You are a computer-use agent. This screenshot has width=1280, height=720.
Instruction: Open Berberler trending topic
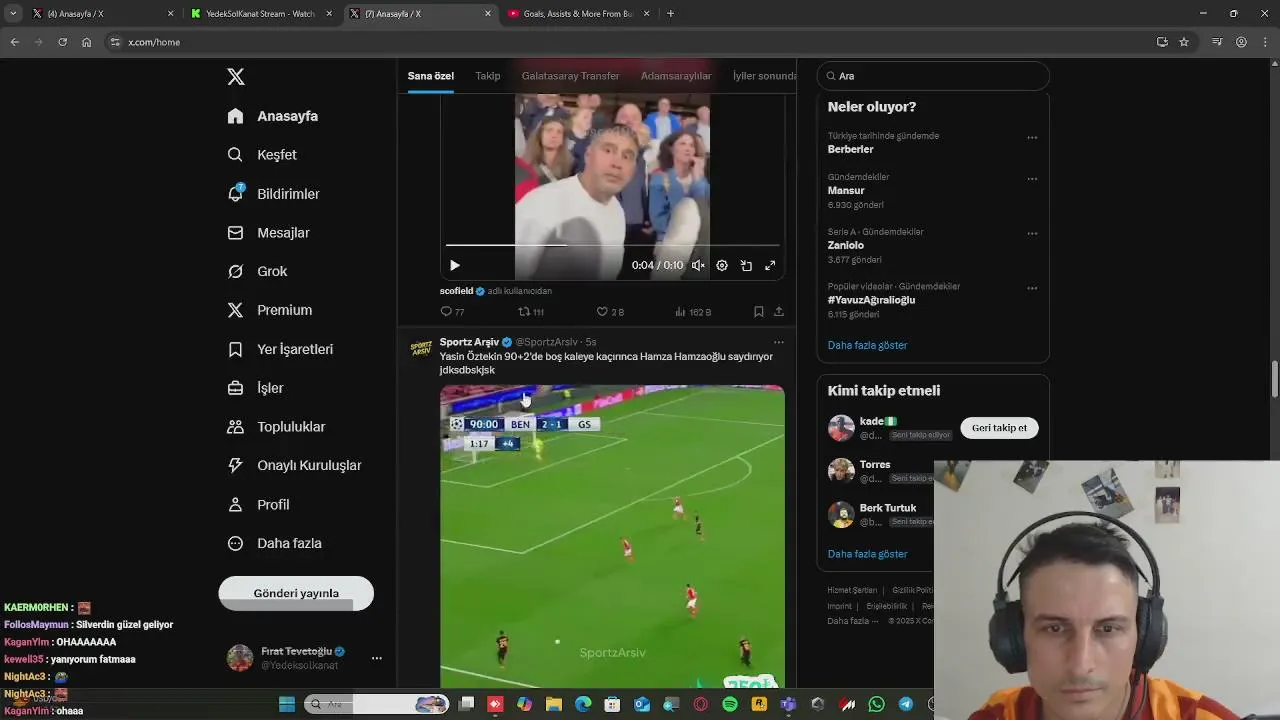coord(850,149)
